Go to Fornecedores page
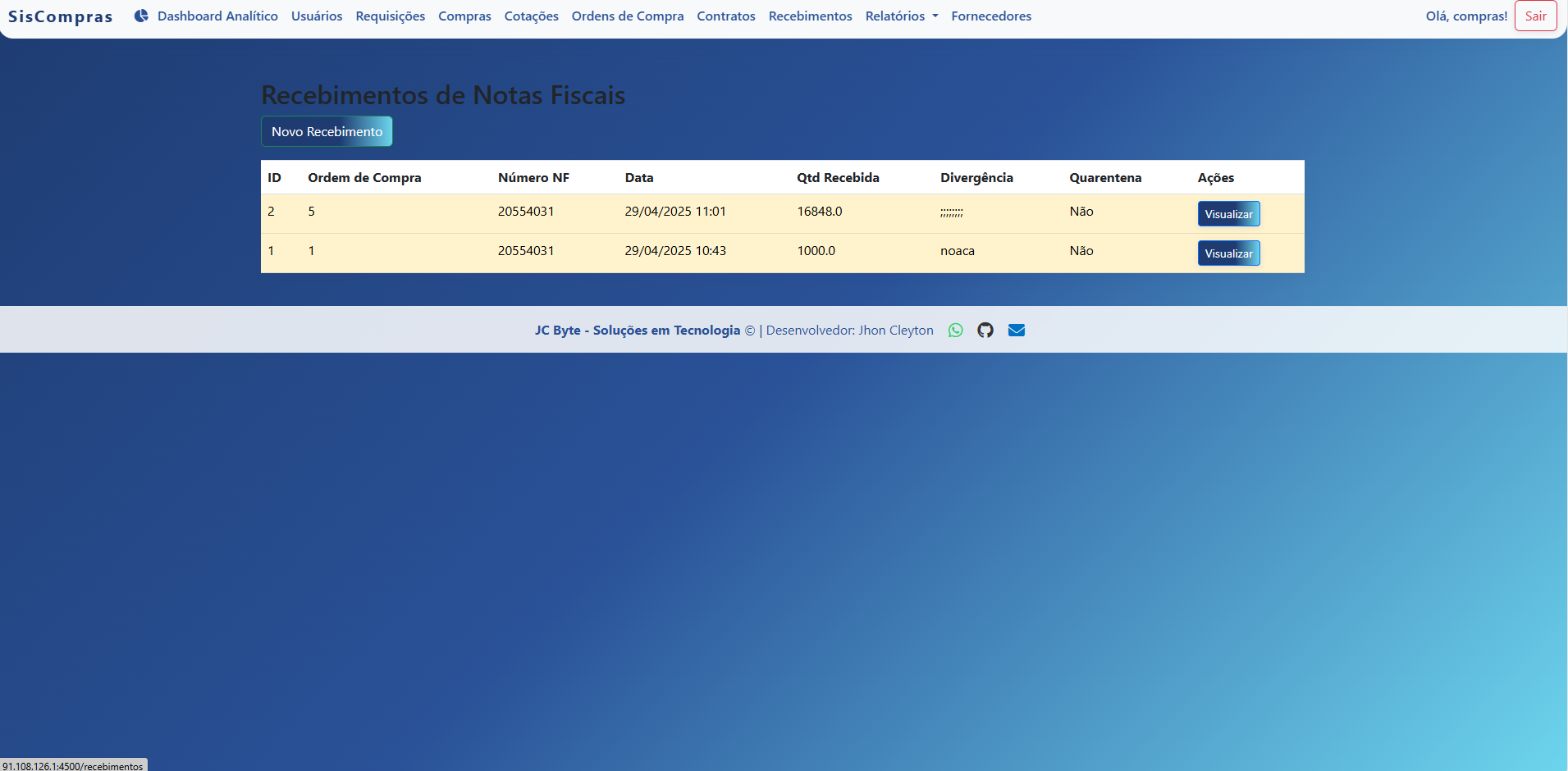1568x771 pixels. tap(991, 16)
